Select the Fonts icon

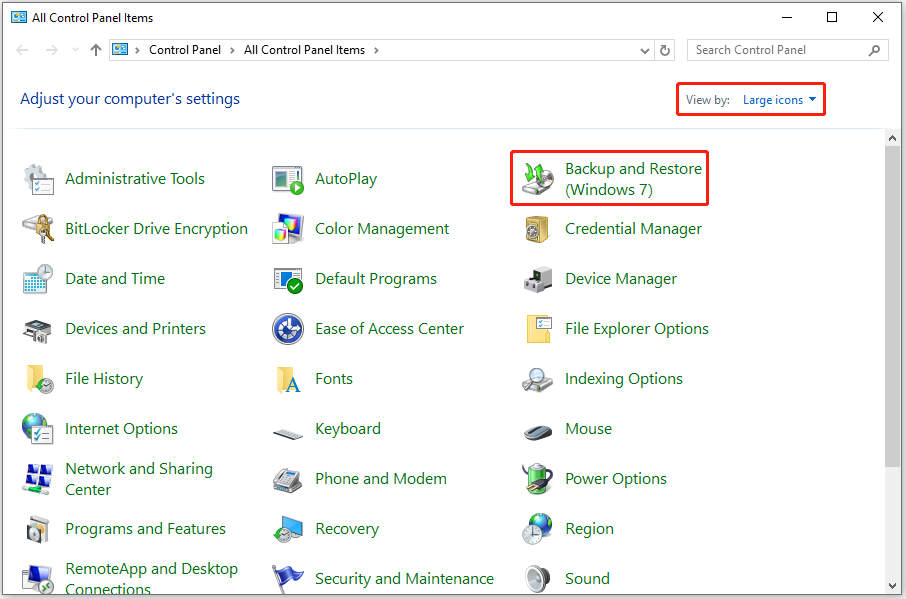coord(287,378)
